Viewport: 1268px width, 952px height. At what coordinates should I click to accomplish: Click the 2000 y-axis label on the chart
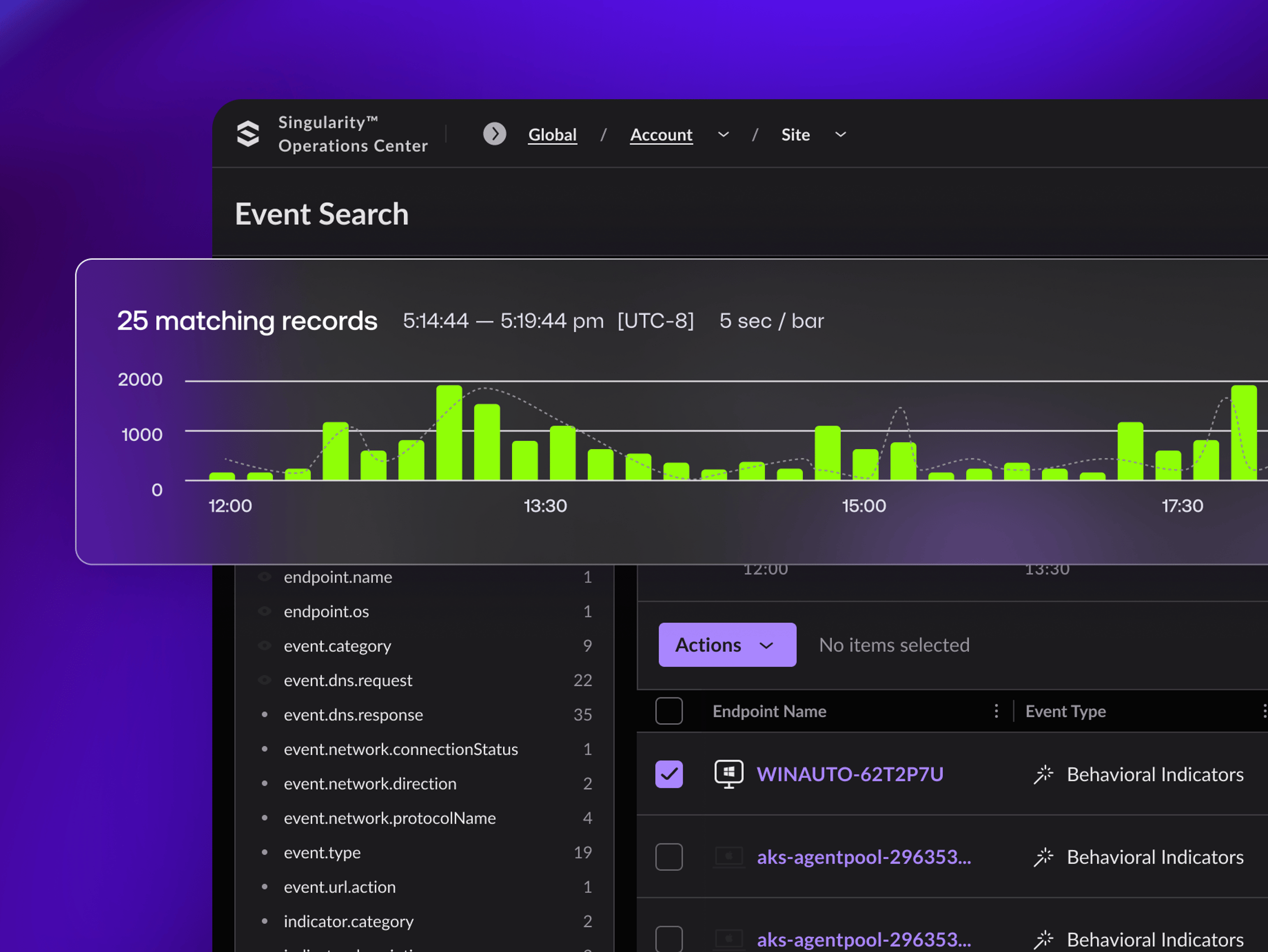click(141, 379)
